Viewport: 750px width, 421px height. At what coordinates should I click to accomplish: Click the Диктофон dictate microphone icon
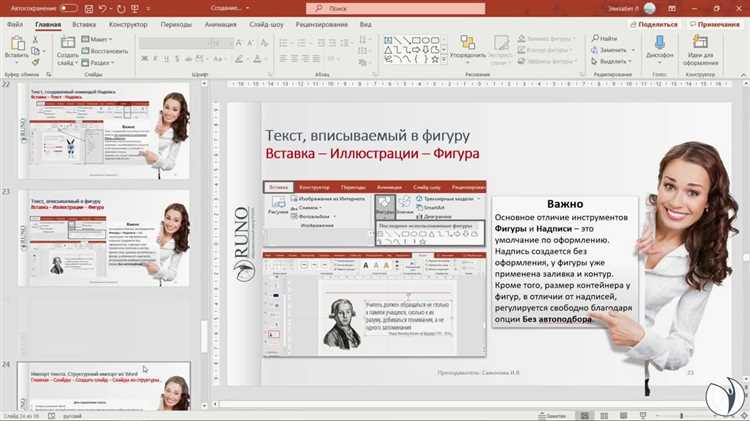point(660,43)
